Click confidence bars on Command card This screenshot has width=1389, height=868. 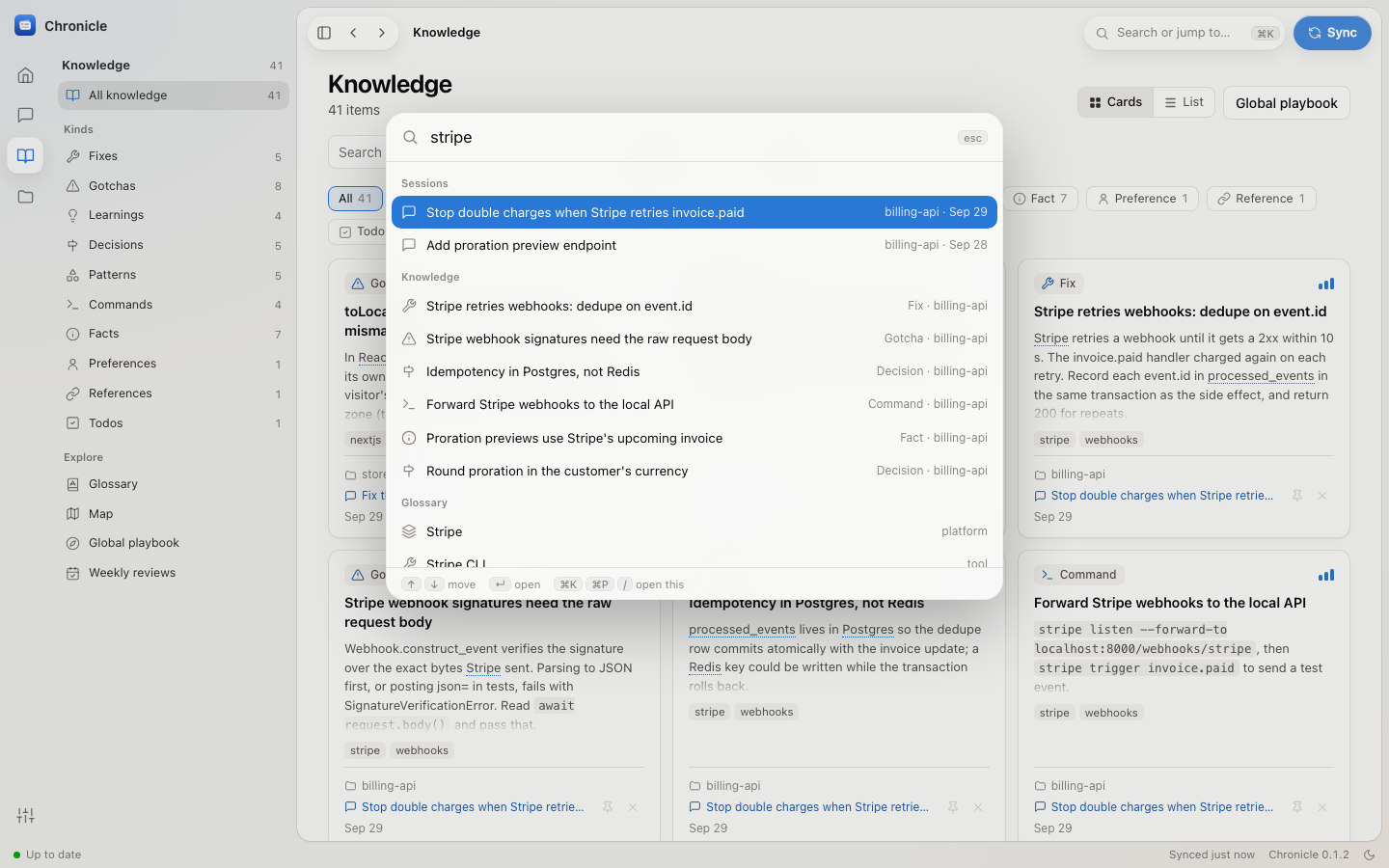click(1326, 575)
